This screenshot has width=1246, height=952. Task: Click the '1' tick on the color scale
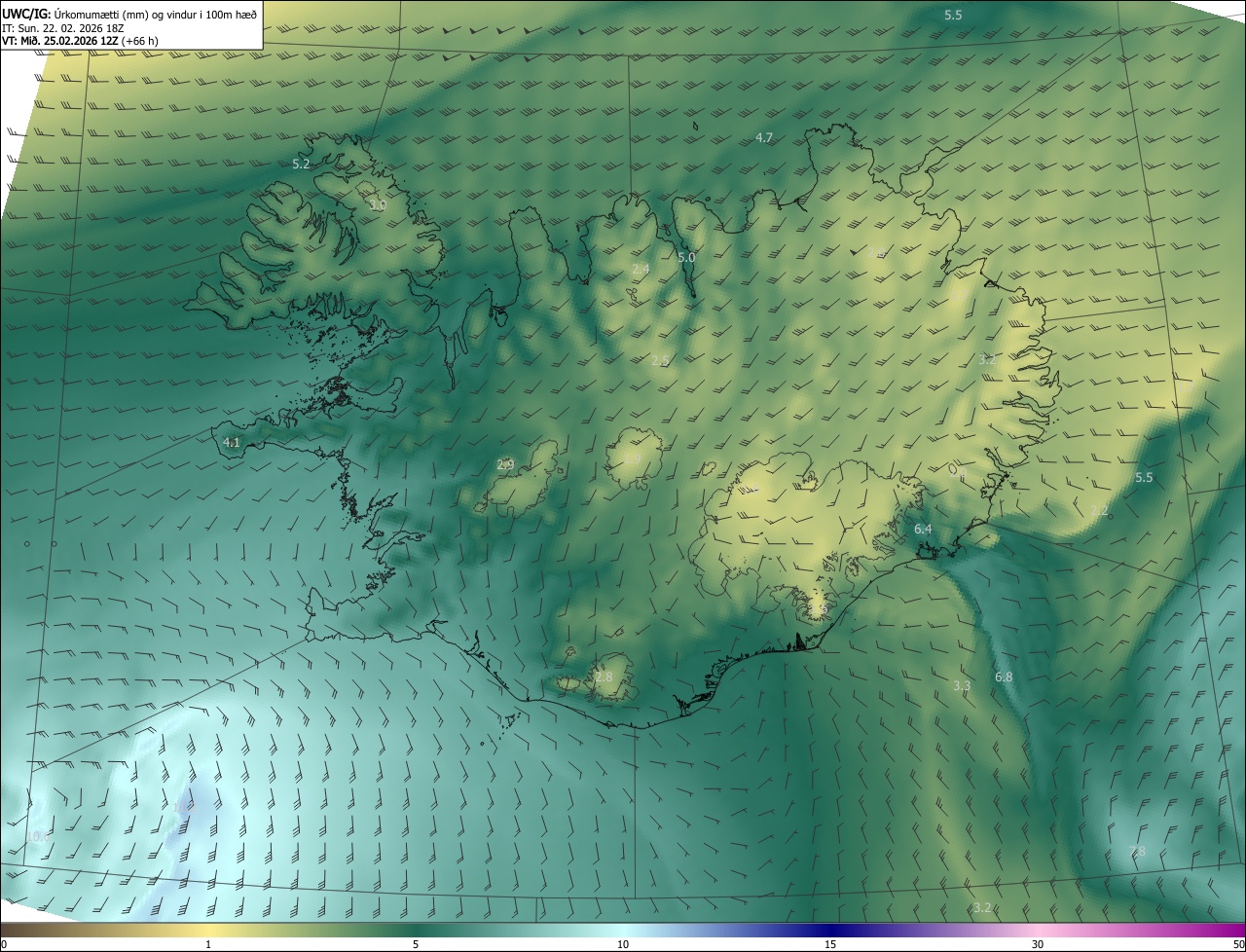pos(208,944)
